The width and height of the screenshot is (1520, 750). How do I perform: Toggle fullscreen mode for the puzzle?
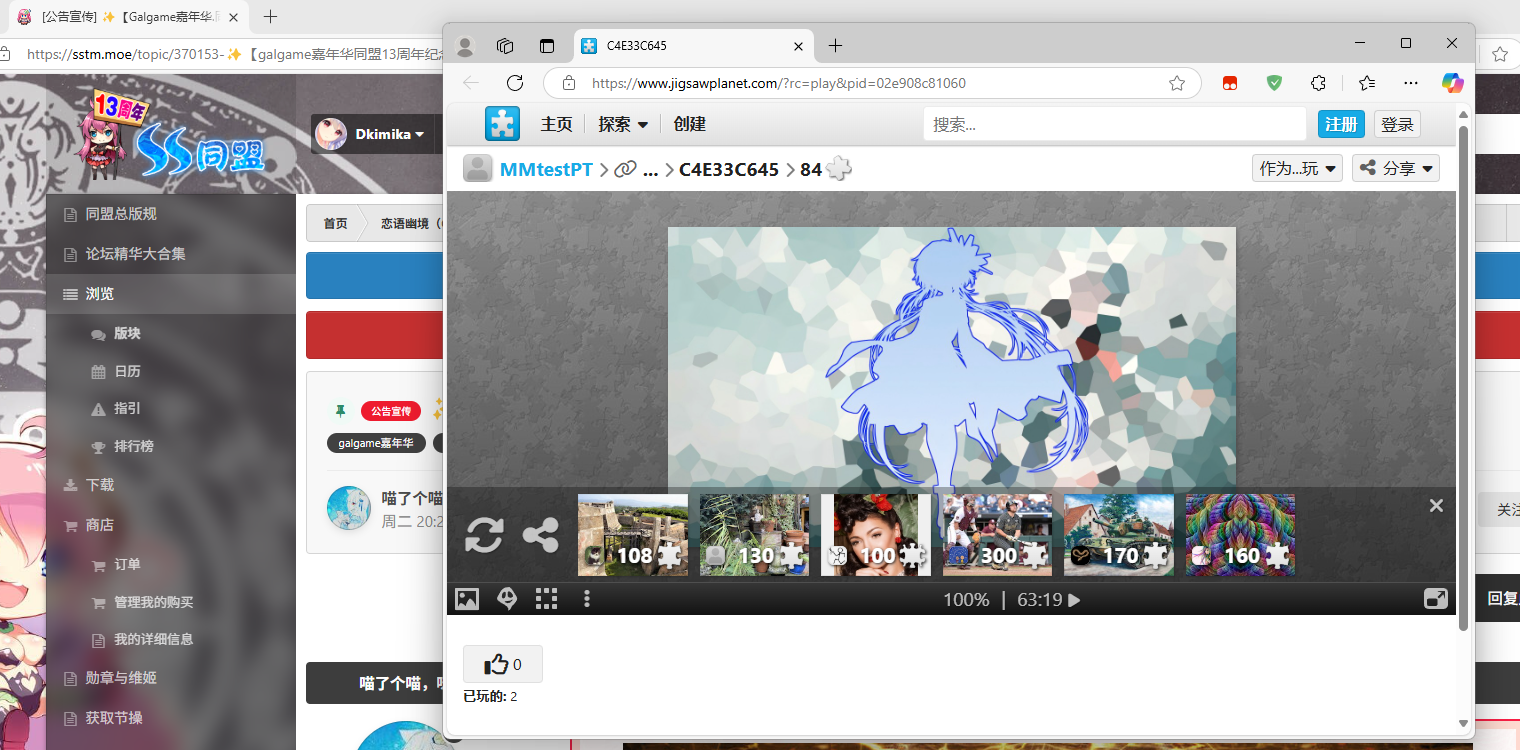tap(1436, 599)
